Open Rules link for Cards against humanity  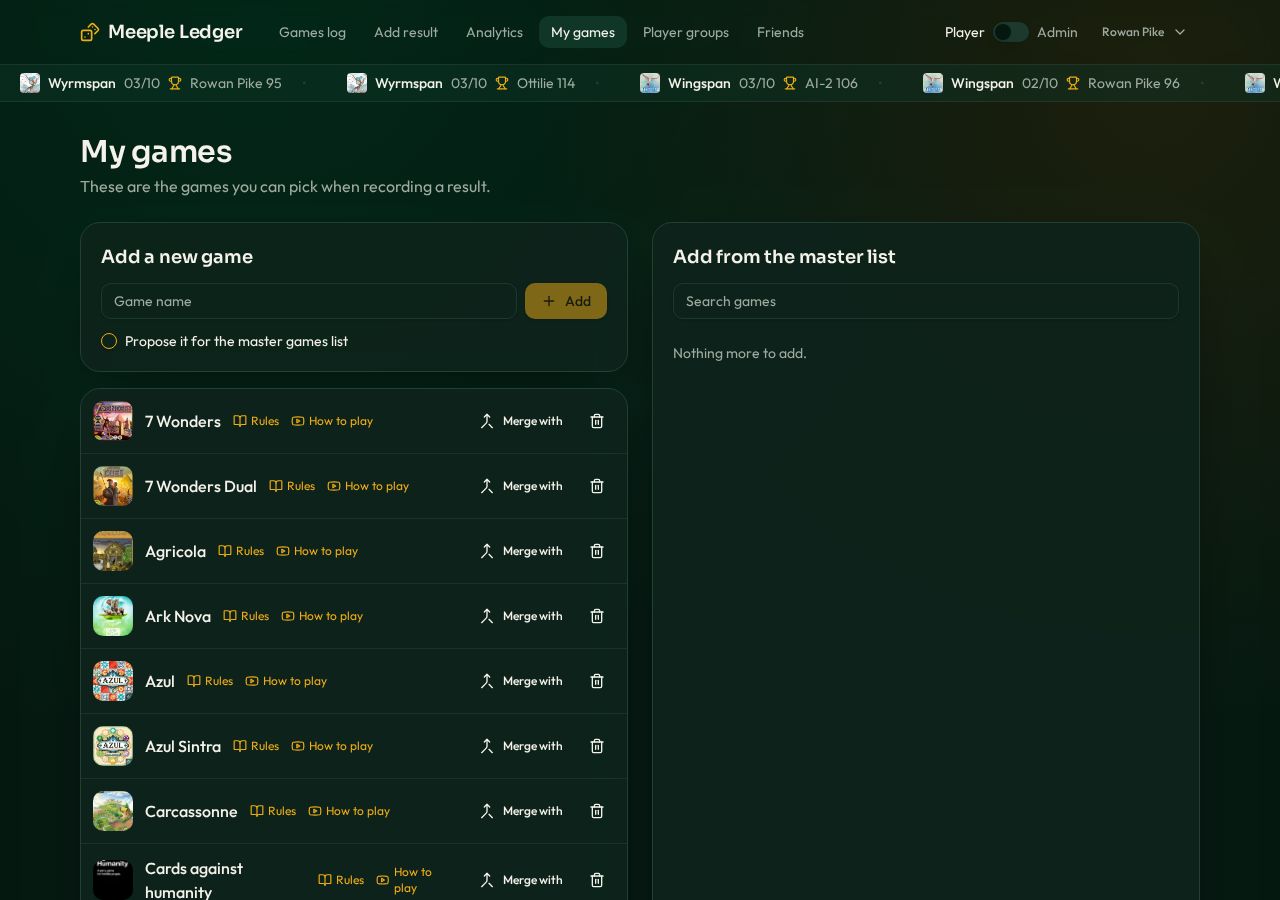341,880
